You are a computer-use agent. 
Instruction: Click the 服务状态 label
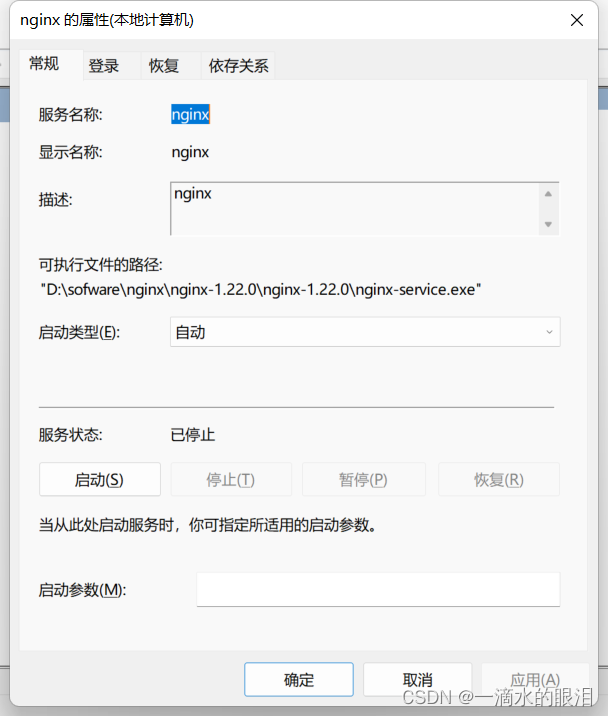70,435
